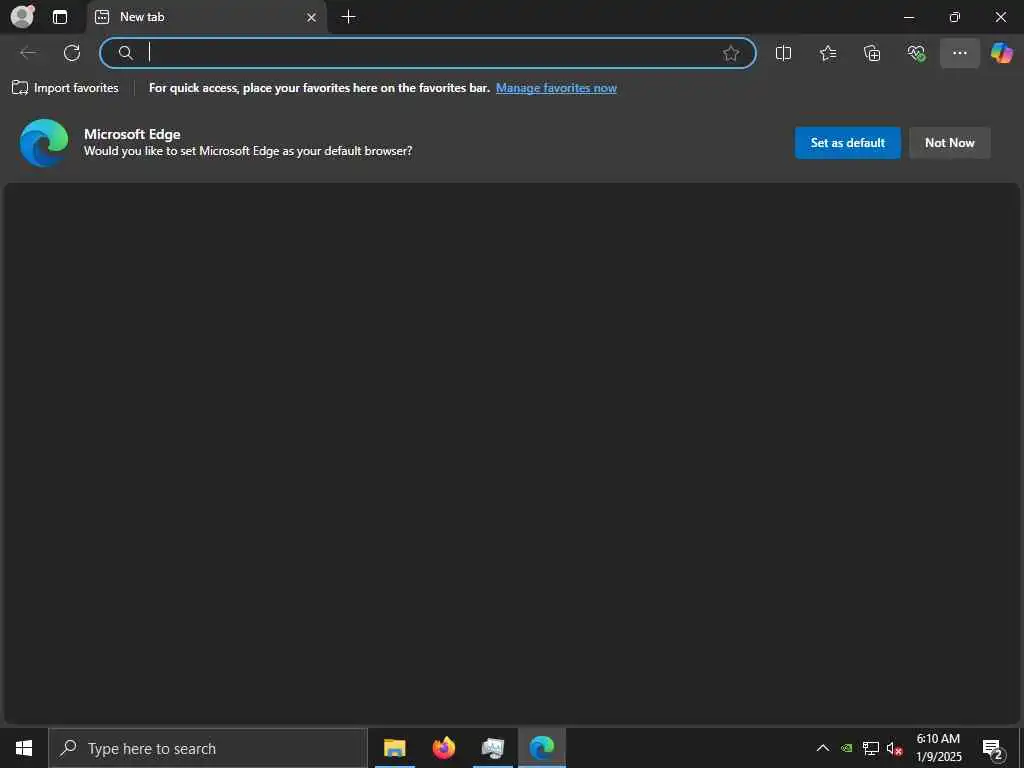Click the Set as default button
The image size is (1024, 768).
[848, 142]
